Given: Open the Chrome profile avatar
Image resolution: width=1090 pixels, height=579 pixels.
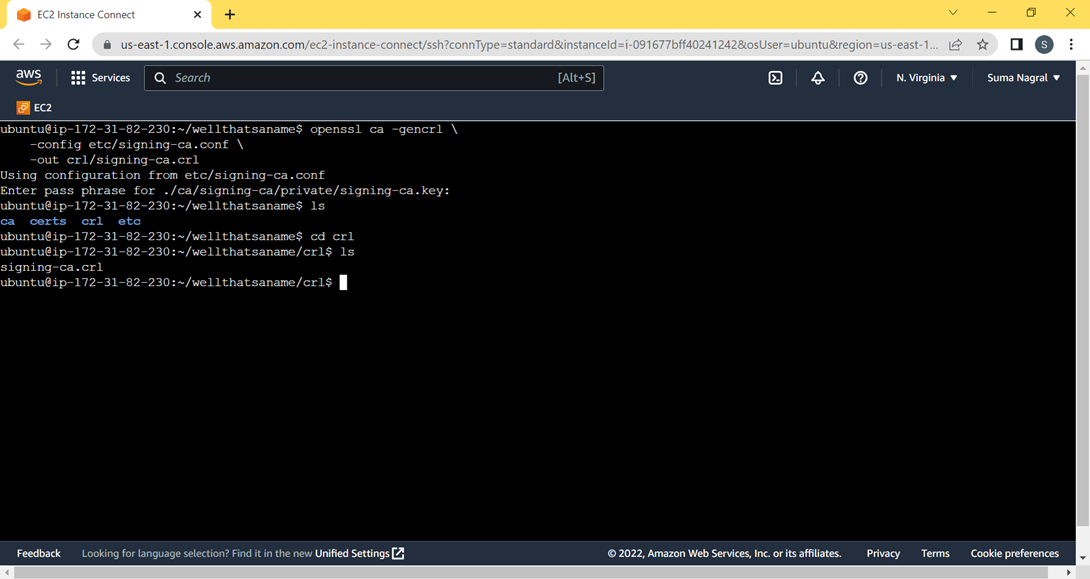Looking at the screenshot, I should tap(1044, 44).
